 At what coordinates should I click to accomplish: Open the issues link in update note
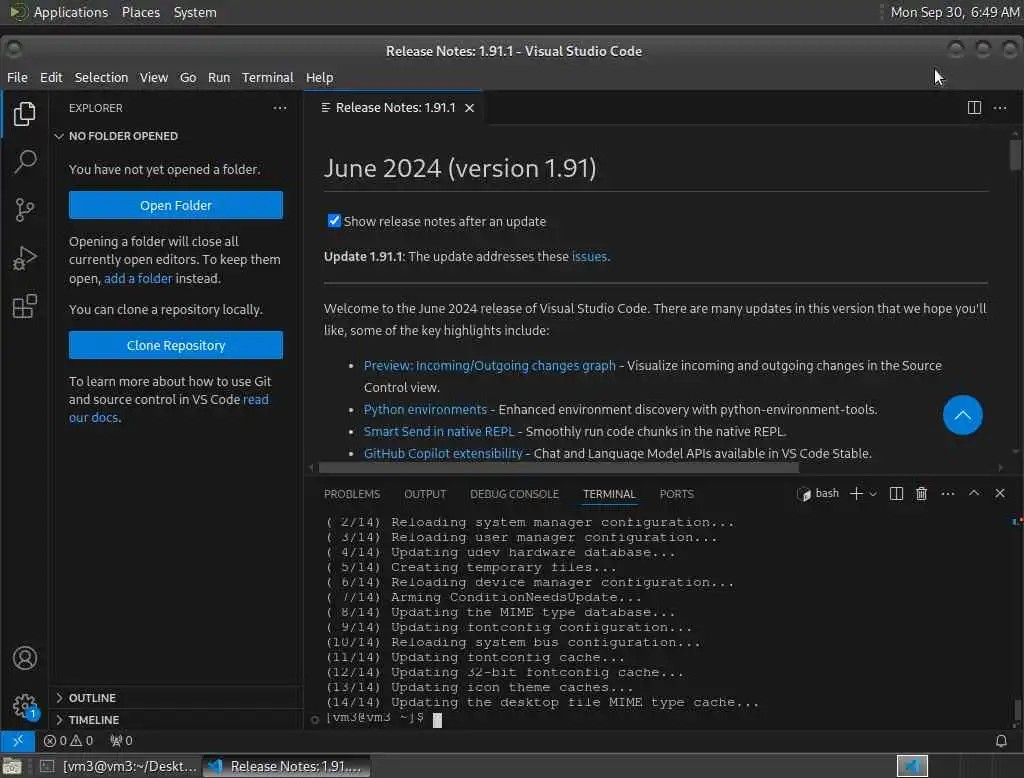[x=589, y=257]
